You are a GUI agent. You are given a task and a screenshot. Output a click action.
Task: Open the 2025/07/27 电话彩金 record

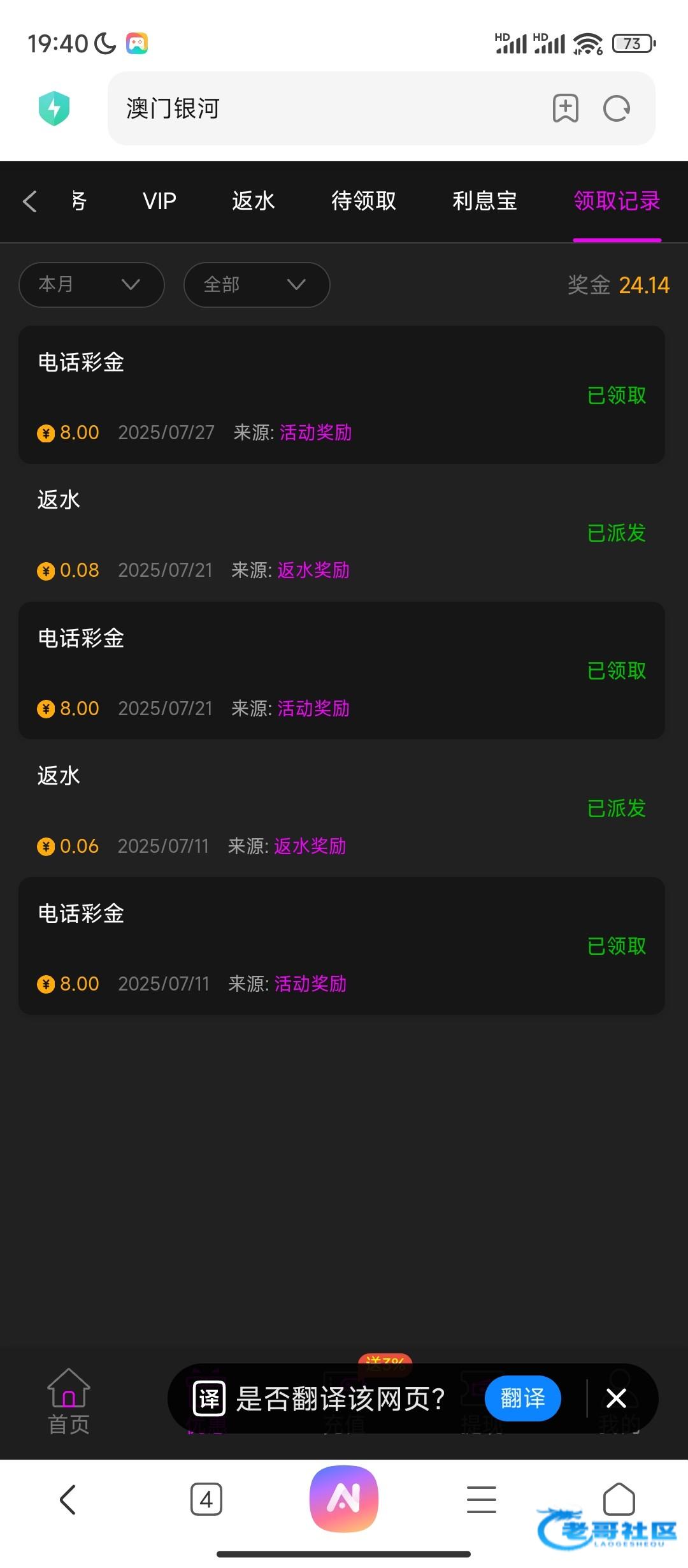coord(341,395)
